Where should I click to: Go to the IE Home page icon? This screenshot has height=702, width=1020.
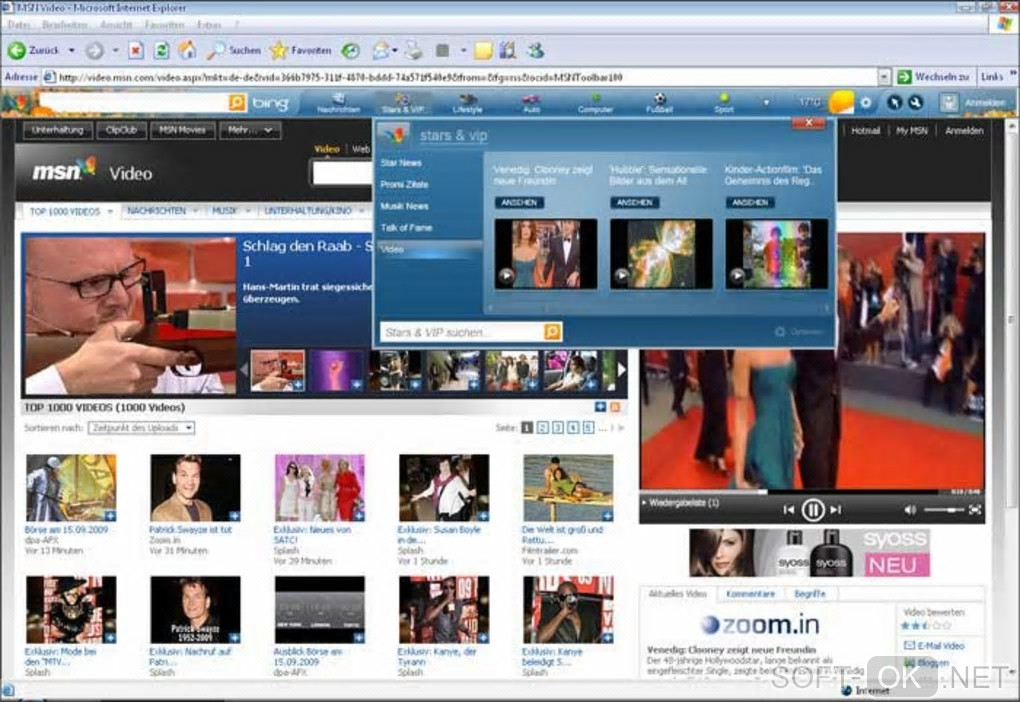[x=187, y=50]
